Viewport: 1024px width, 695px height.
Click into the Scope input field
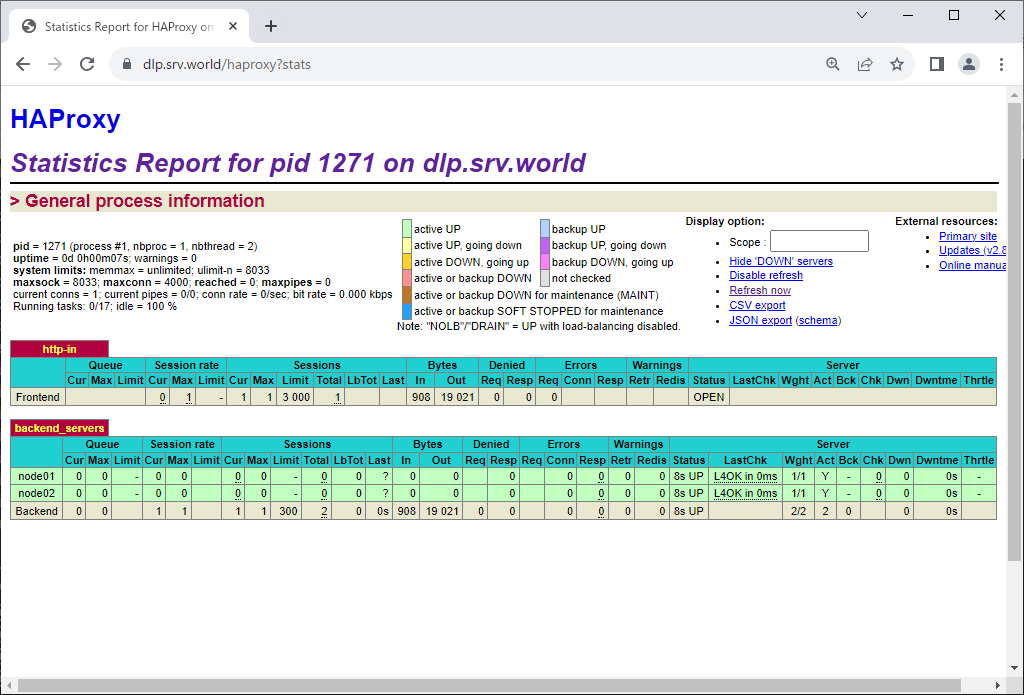point(819,241)
